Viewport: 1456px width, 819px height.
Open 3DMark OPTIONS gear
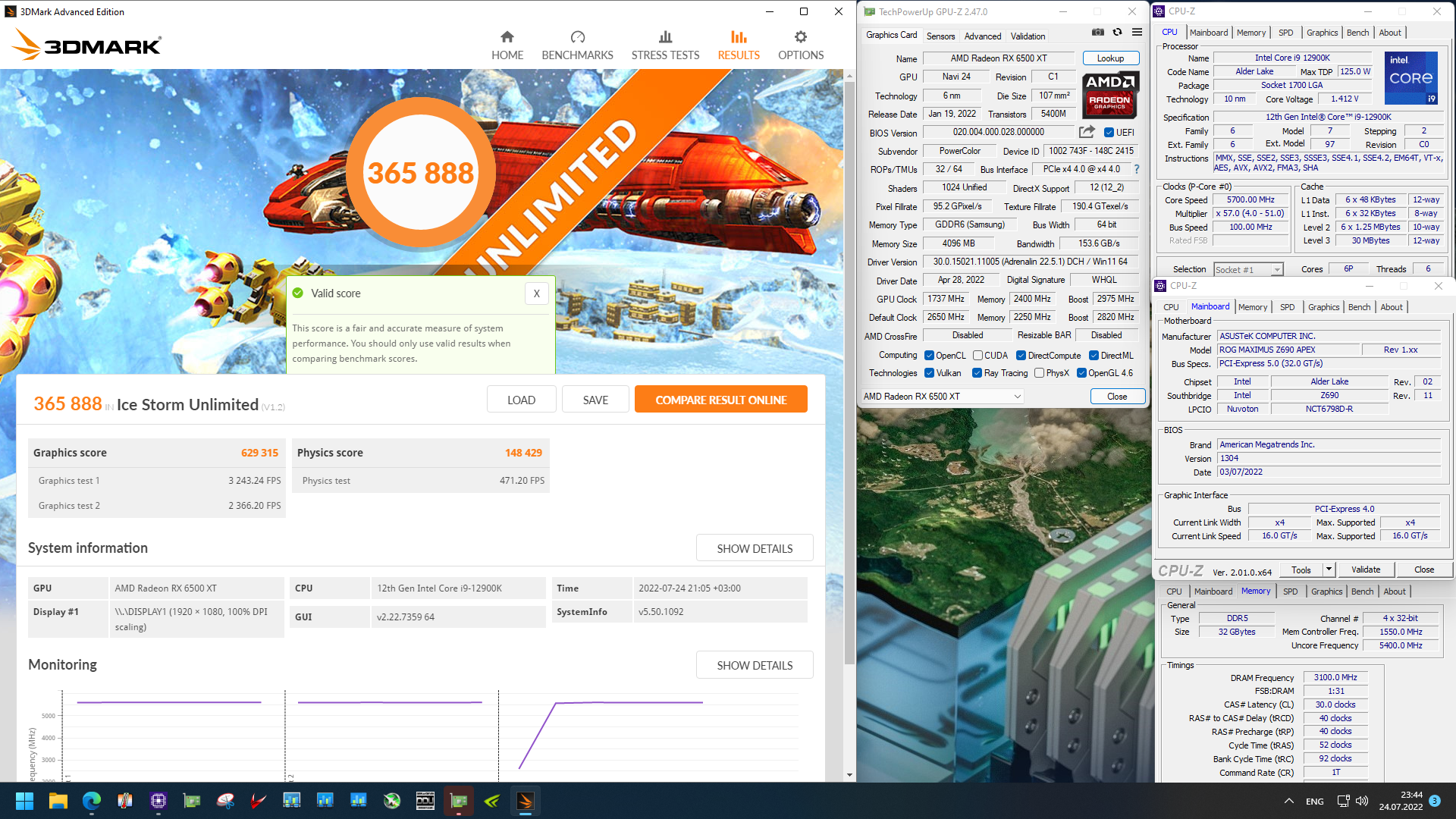click(x=801, y=45)
